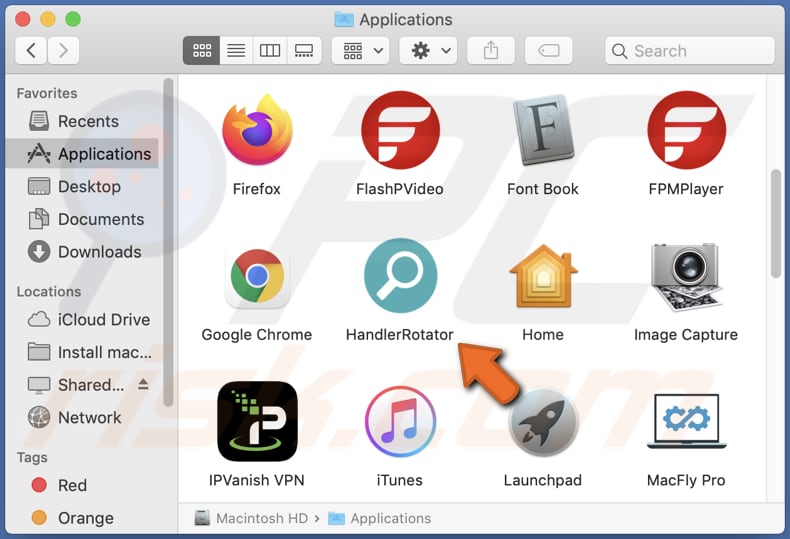The height and width of the screenshot is (539, 790).
Task: Select the MacFly Pro app icon
Action: [x=686, y=421]
